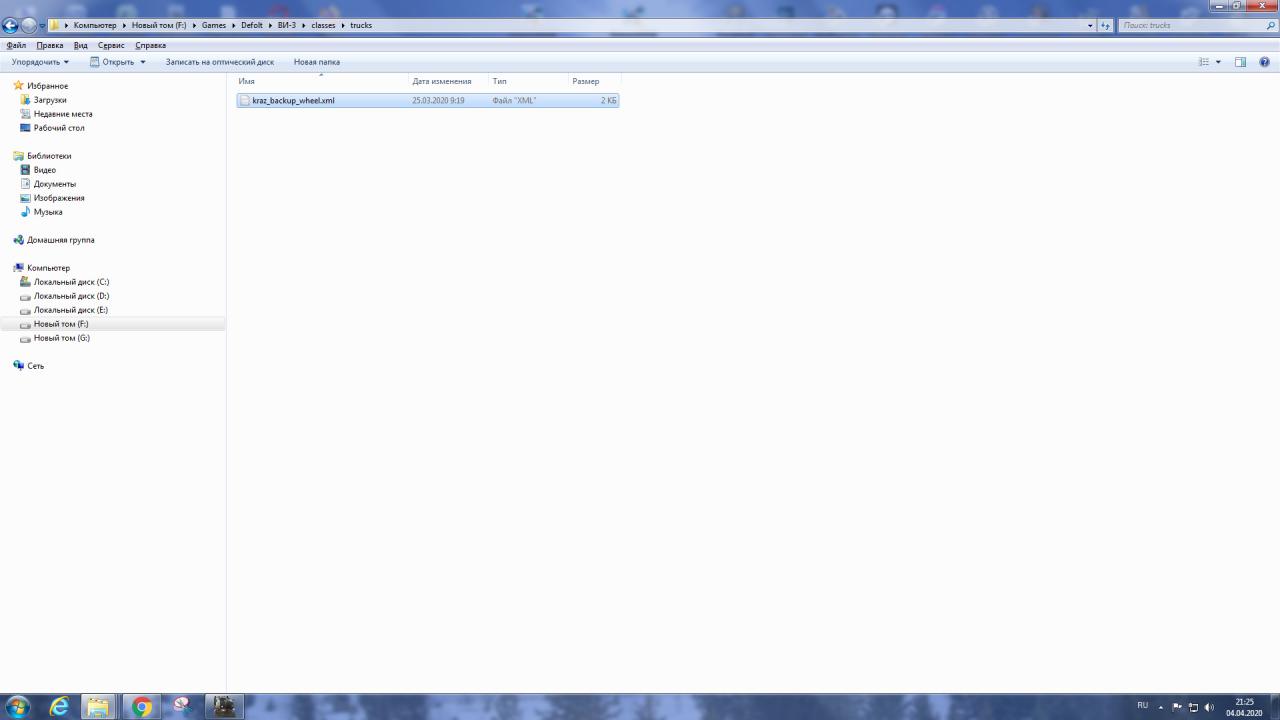Viewport: 1280px width, 720px height.
Task: Select the kraz_backup_wheel.xml file
Action: click(x=293, y=100)
